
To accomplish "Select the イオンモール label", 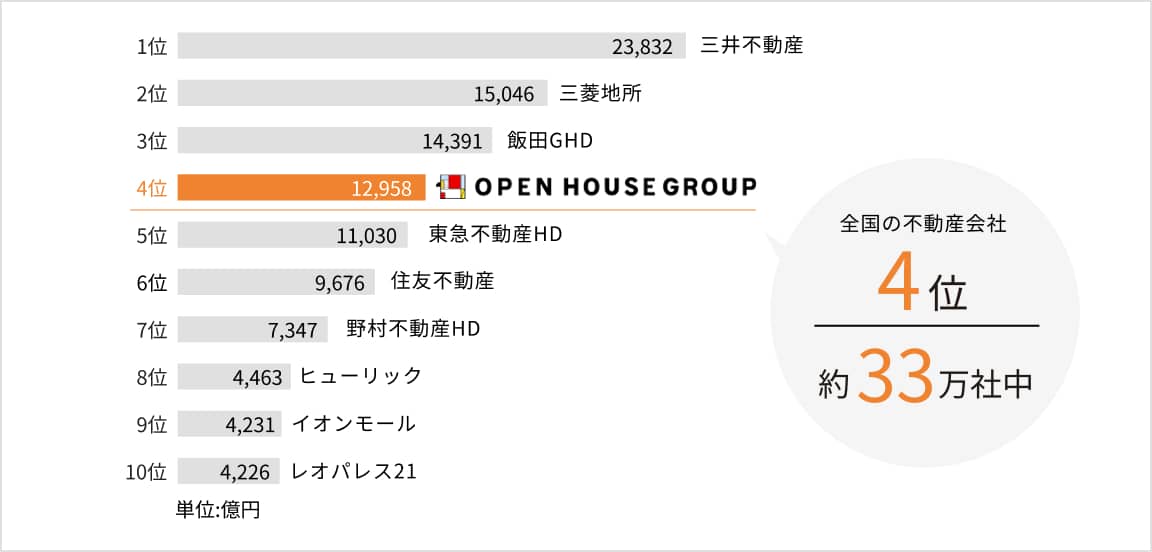I will (x=353, y=424).
